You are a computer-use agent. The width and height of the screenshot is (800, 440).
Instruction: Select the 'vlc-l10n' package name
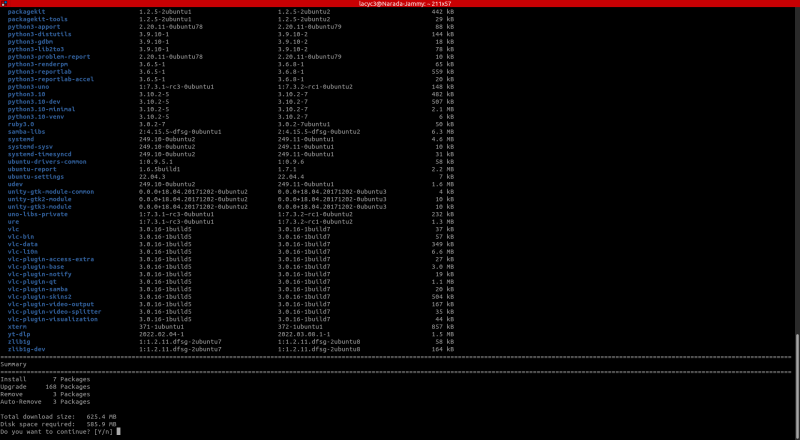[x=23, y=252]
